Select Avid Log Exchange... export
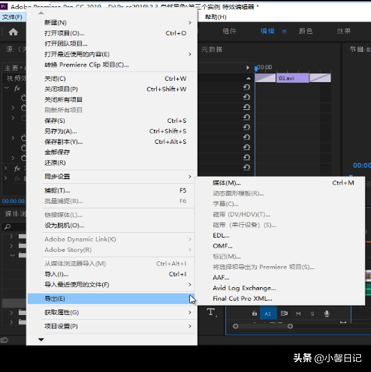This screenshot has height=372, width=371. [280, 288]
